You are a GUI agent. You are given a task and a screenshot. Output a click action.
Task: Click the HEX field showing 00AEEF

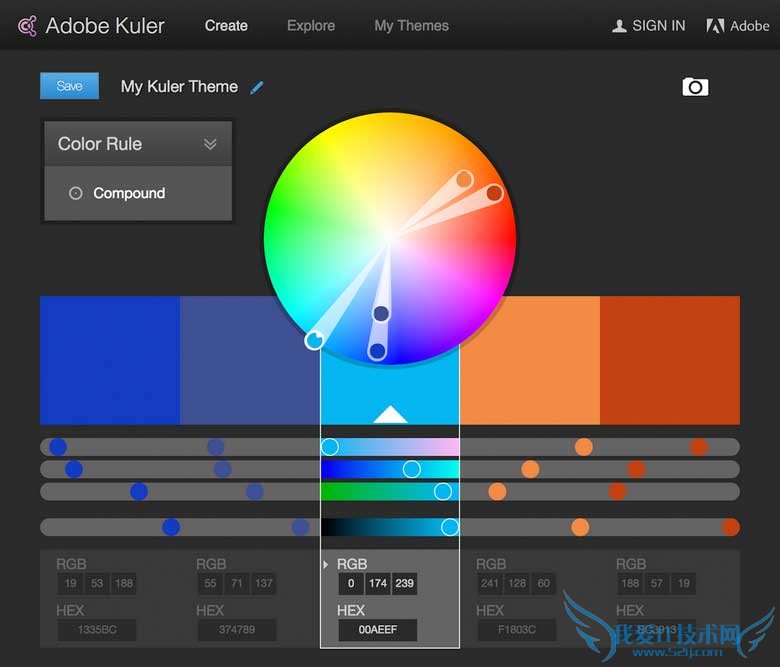[378, 630]
